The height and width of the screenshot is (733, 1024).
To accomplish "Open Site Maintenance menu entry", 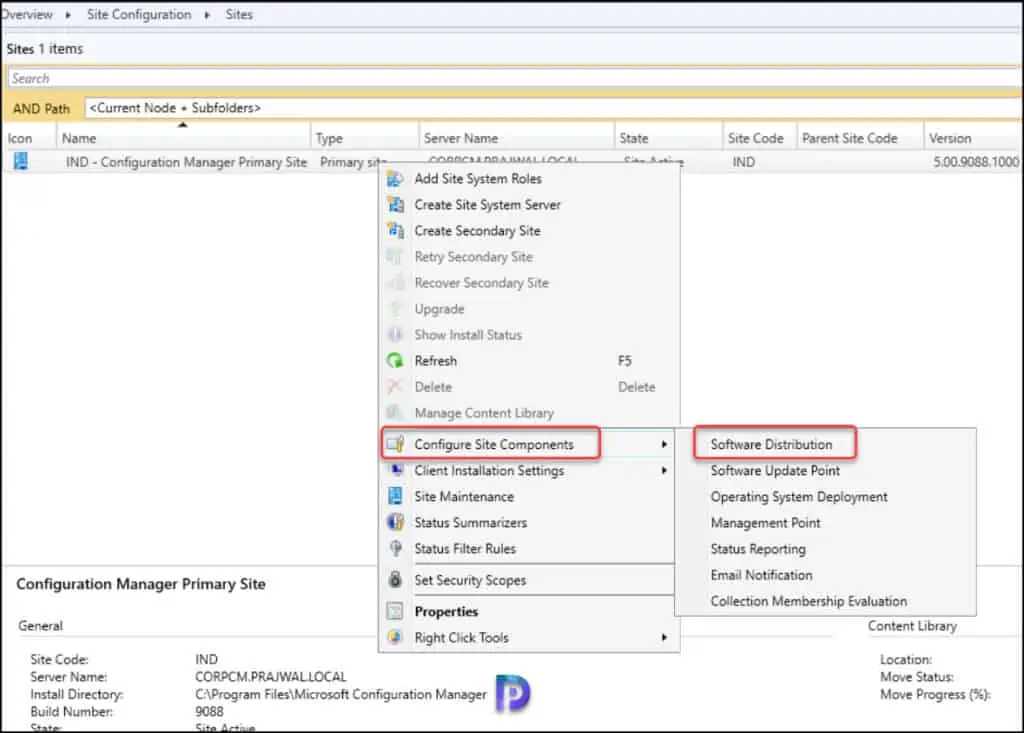I will [464, 497].
